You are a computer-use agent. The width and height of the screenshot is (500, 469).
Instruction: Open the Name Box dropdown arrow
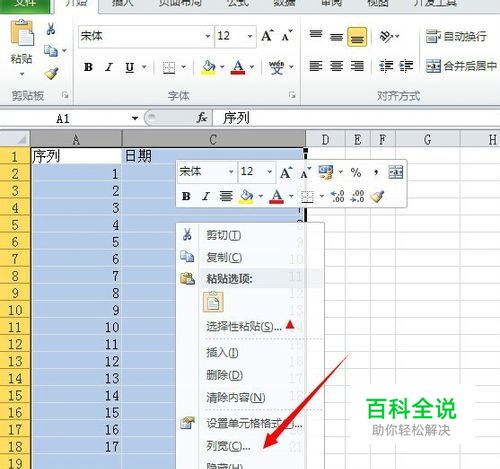(135, 118)
